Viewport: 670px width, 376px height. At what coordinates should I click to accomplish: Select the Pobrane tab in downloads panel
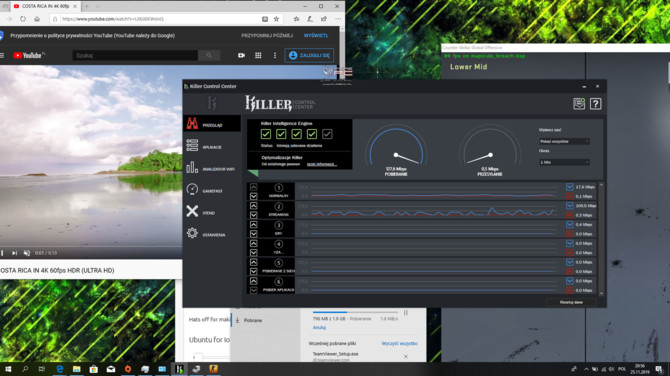[x=266, y=320]
